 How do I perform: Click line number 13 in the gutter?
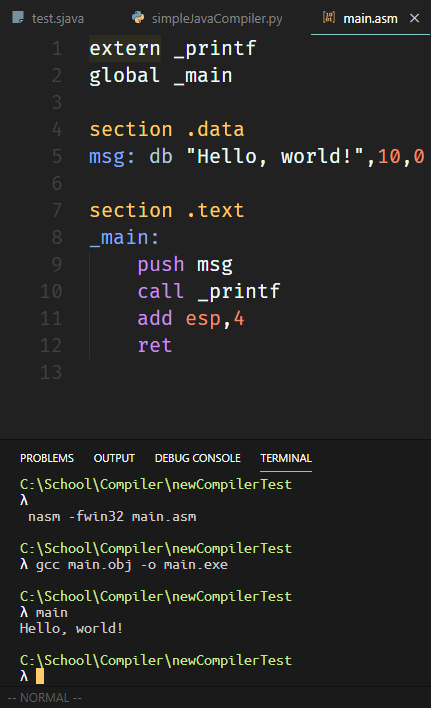pyautogui.click(x=51, y=373)
